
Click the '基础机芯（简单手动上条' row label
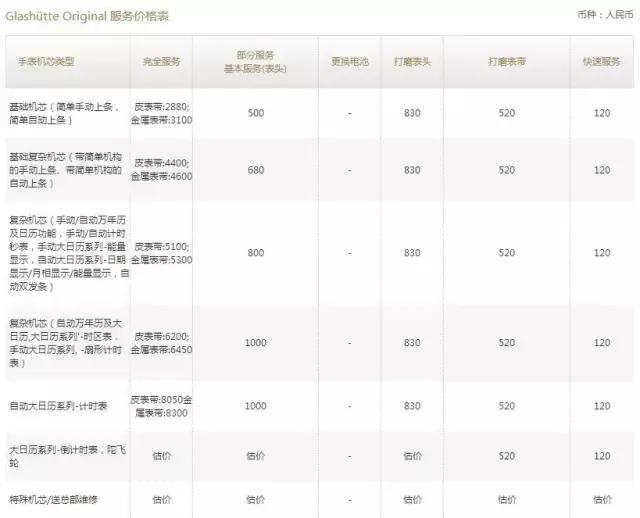tap(64, 113)
